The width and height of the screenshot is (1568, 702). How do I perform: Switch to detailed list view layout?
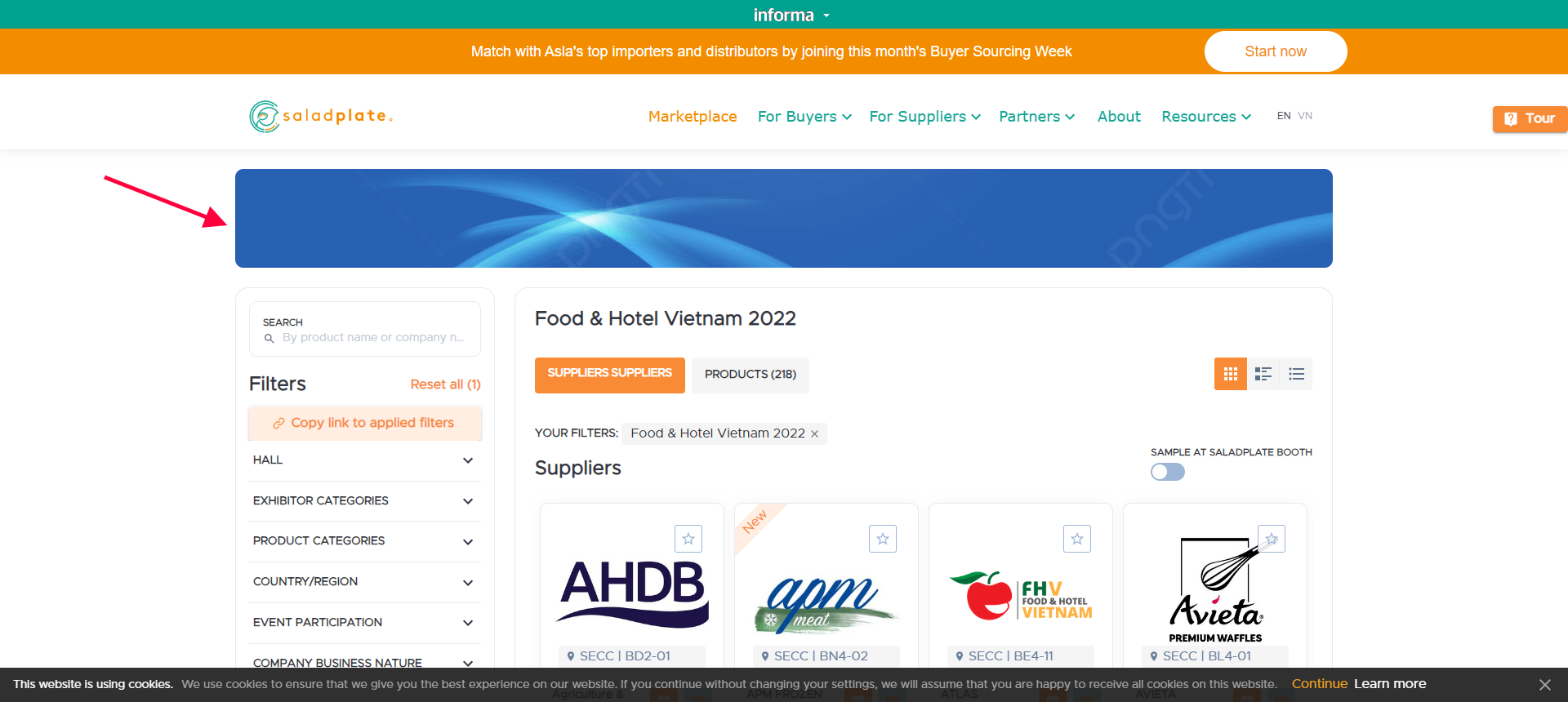click(1263, 374)
